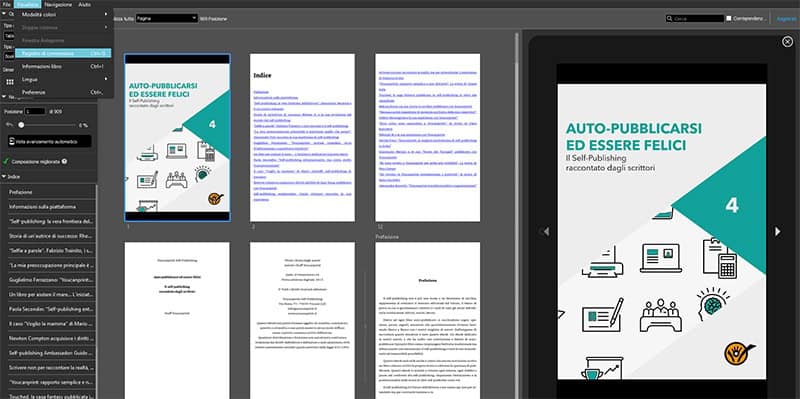The width and height of the screenshot is (800, 399).
Task: Close the device preview with X
Action: point(787,42)
